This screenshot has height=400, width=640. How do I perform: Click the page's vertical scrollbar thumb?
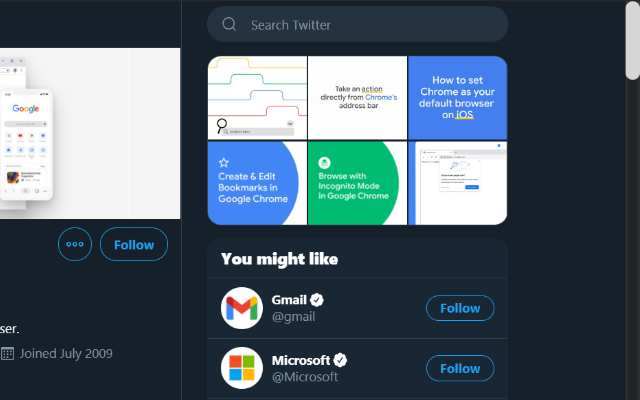(x=633, y=40)
